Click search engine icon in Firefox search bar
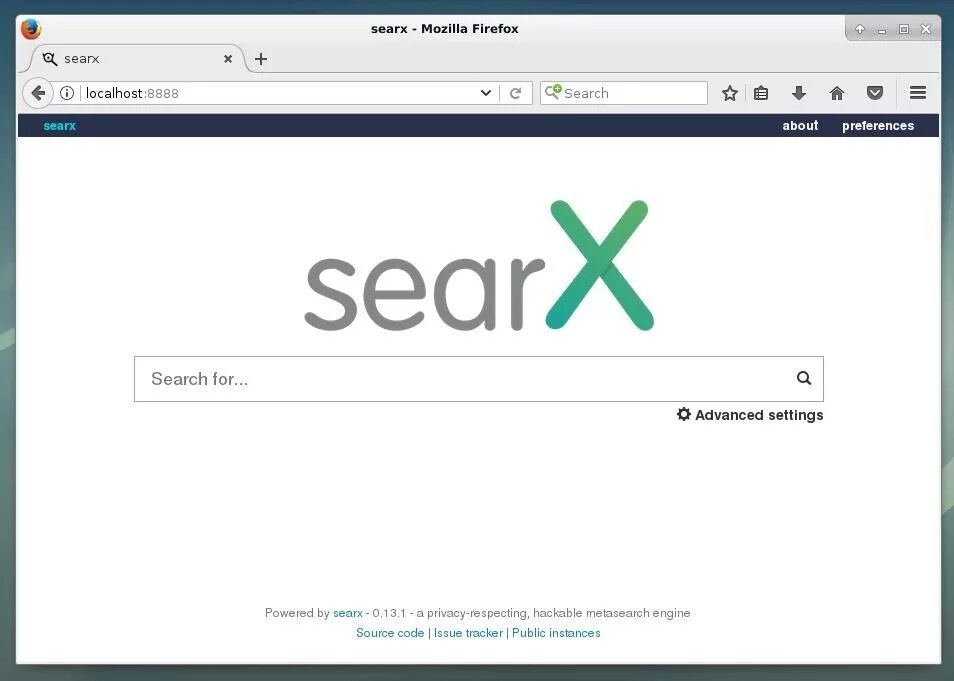This screenshot has height=681, width=954. point(552,92)
